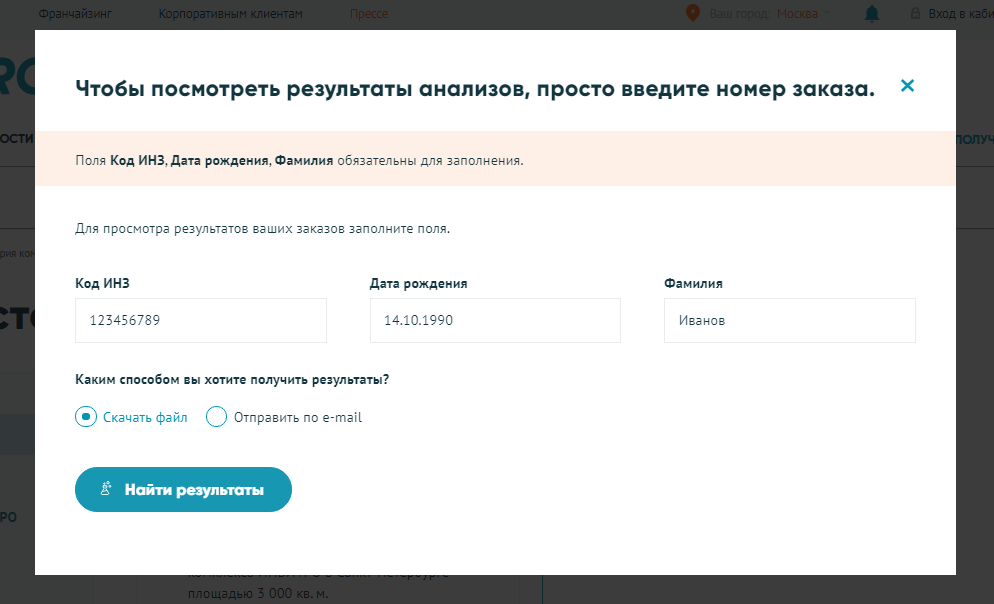Select the Скачать файл radio button
Screen dimensions: 994x604
(86, 417)
